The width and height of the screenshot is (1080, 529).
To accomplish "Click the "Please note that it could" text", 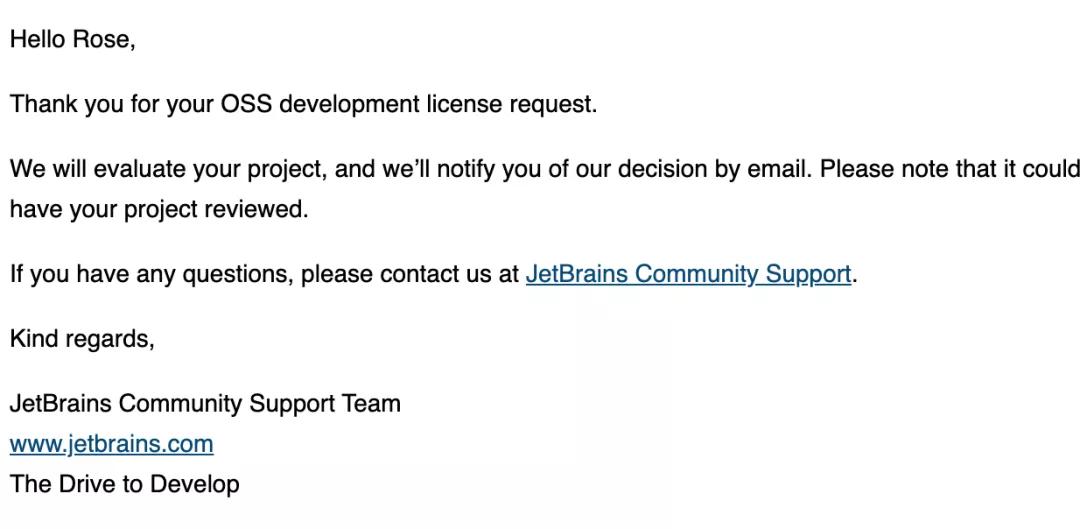I will [949, 169].
